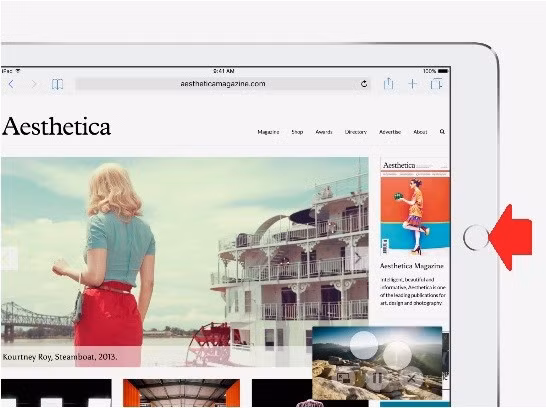The width and height of the screenshot is (546, 408).
Task: Open the share sheet icon
Action: (388, 84)
